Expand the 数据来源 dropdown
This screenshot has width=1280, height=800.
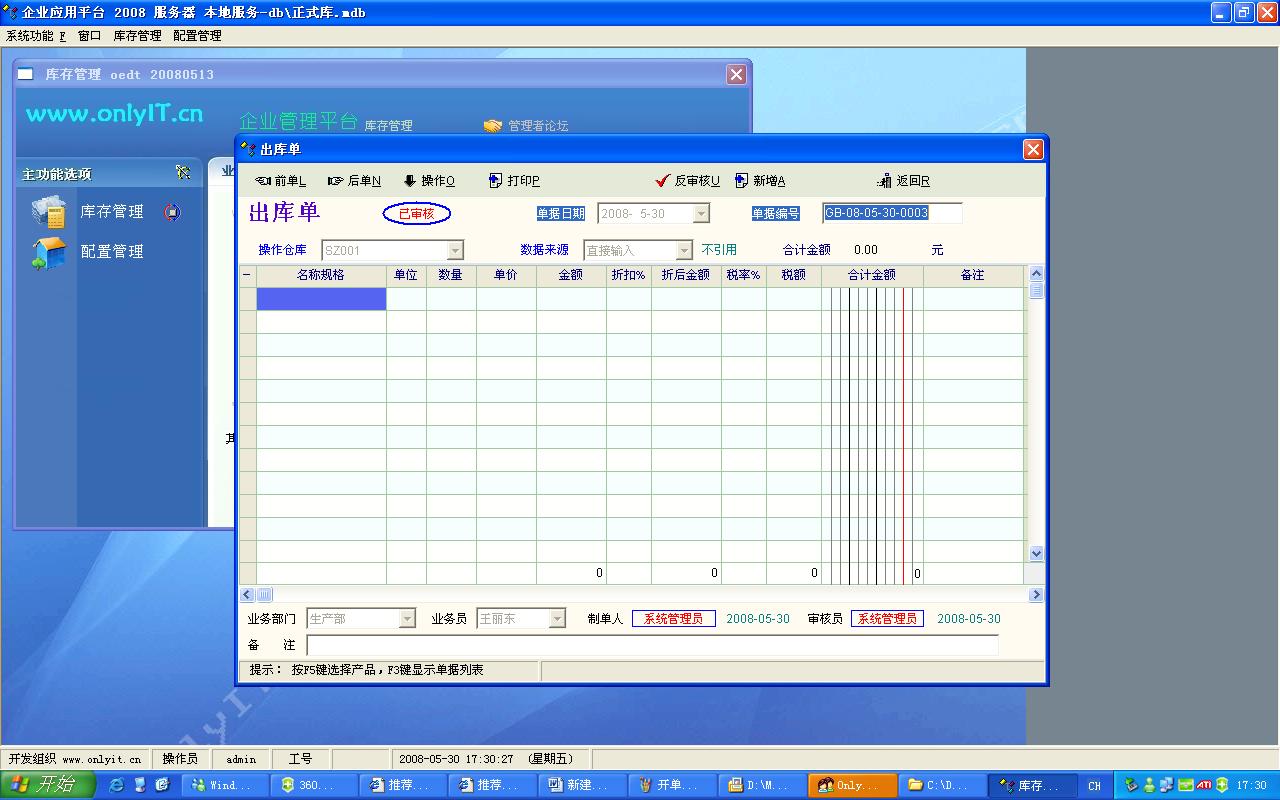684,251
